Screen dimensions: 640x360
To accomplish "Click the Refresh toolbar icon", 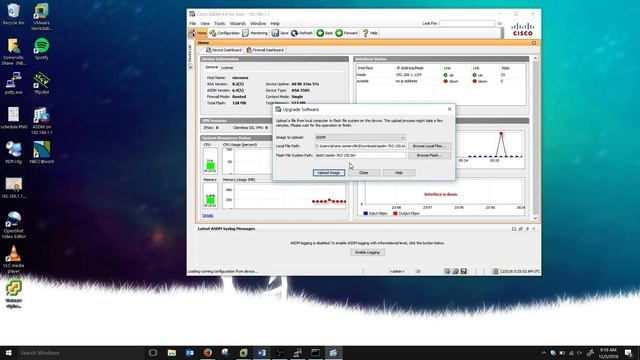I will [294, 33].
